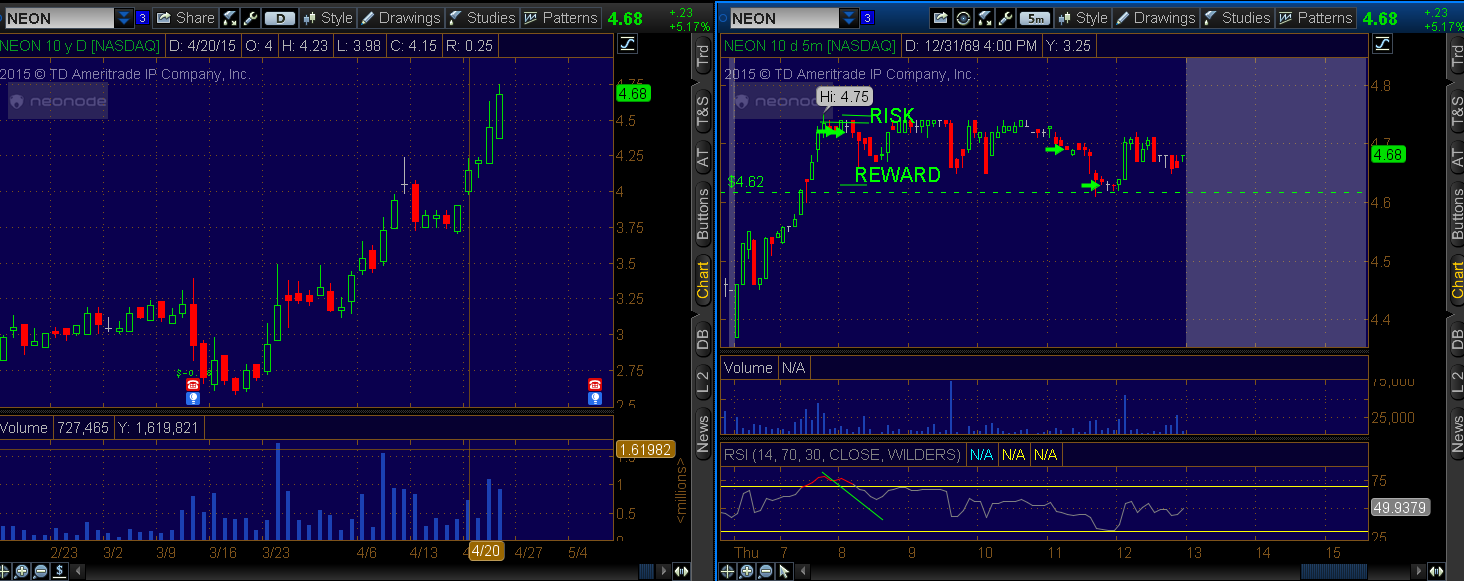Screen dimensions: 1464x581
Task: Open Patterns menu in left daily chart
Action: click(560, 18)
